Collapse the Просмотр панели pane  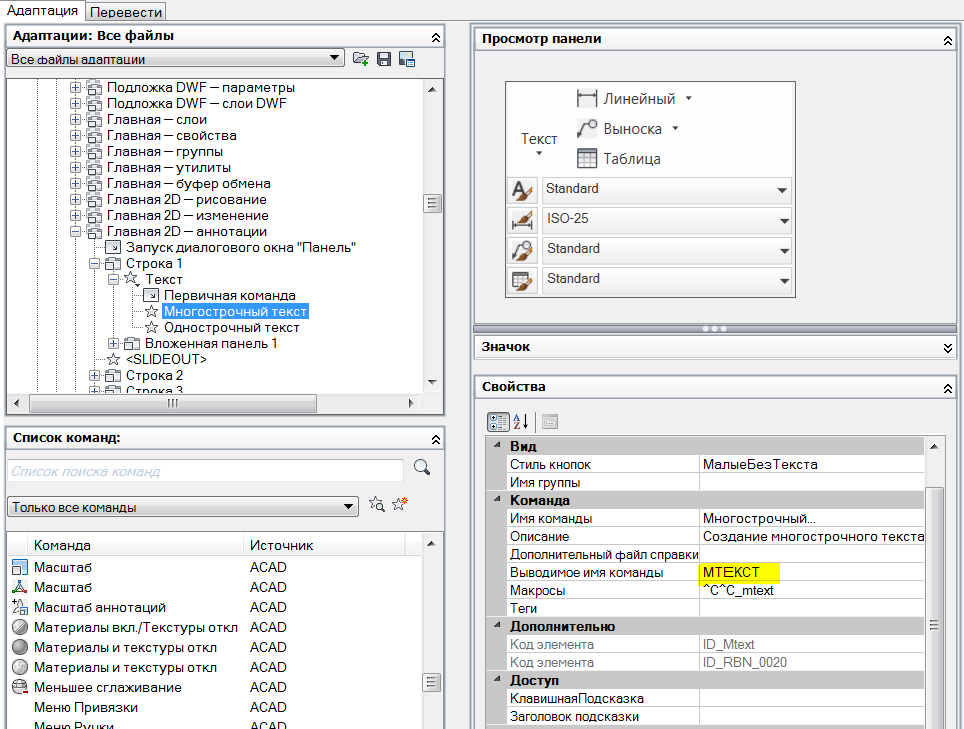[x=947, y=41]
